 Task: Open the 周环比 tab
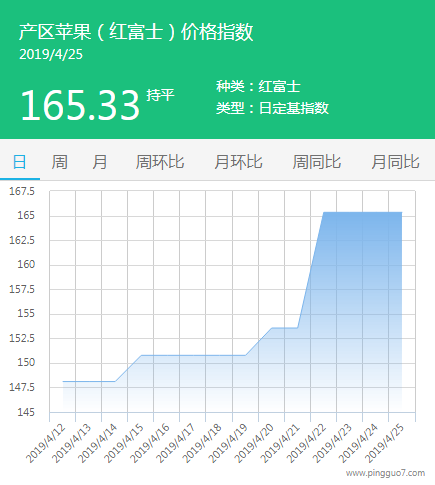pos(160,162)
